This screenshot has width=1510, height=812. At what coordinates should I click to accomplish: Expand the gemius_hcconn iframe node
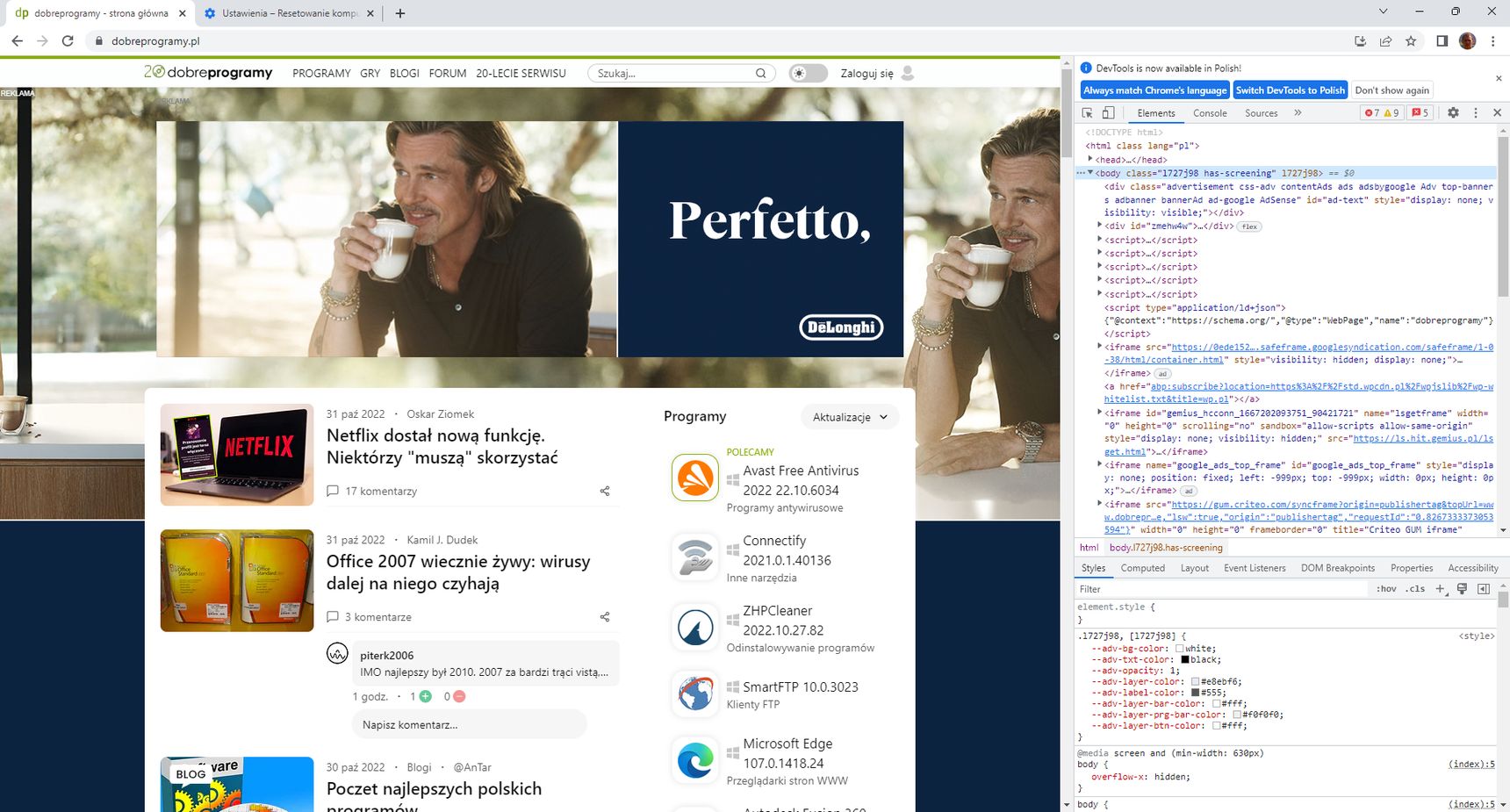pyautogui.click(x=1100, y=413)
